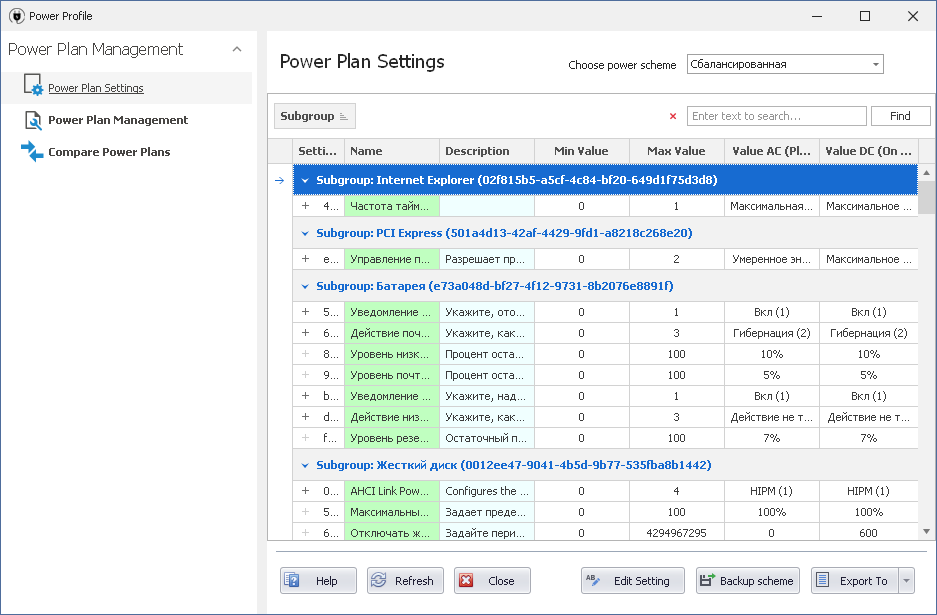Click the Power Plan Management wrench icon
This screenshot has width=937, height=615.
point(32,120)
